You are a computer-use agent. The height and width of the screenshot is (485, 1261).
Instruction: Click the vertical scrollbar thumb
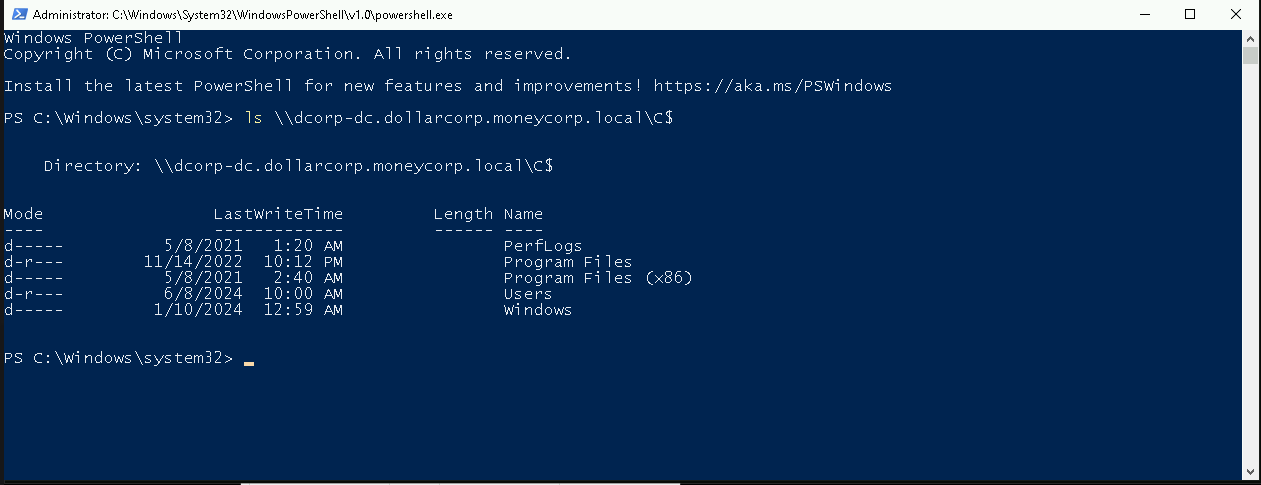(1251, 55)
